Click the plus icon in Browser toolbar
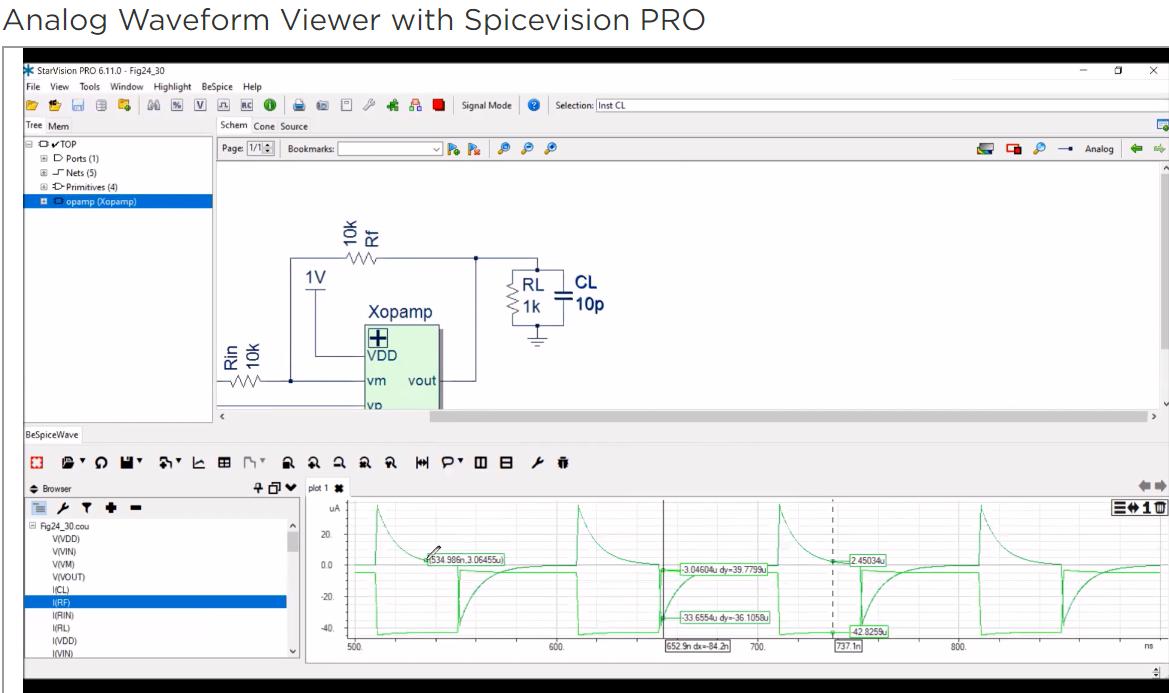This screenshot has height=693, width=1169. click(111, 507)
